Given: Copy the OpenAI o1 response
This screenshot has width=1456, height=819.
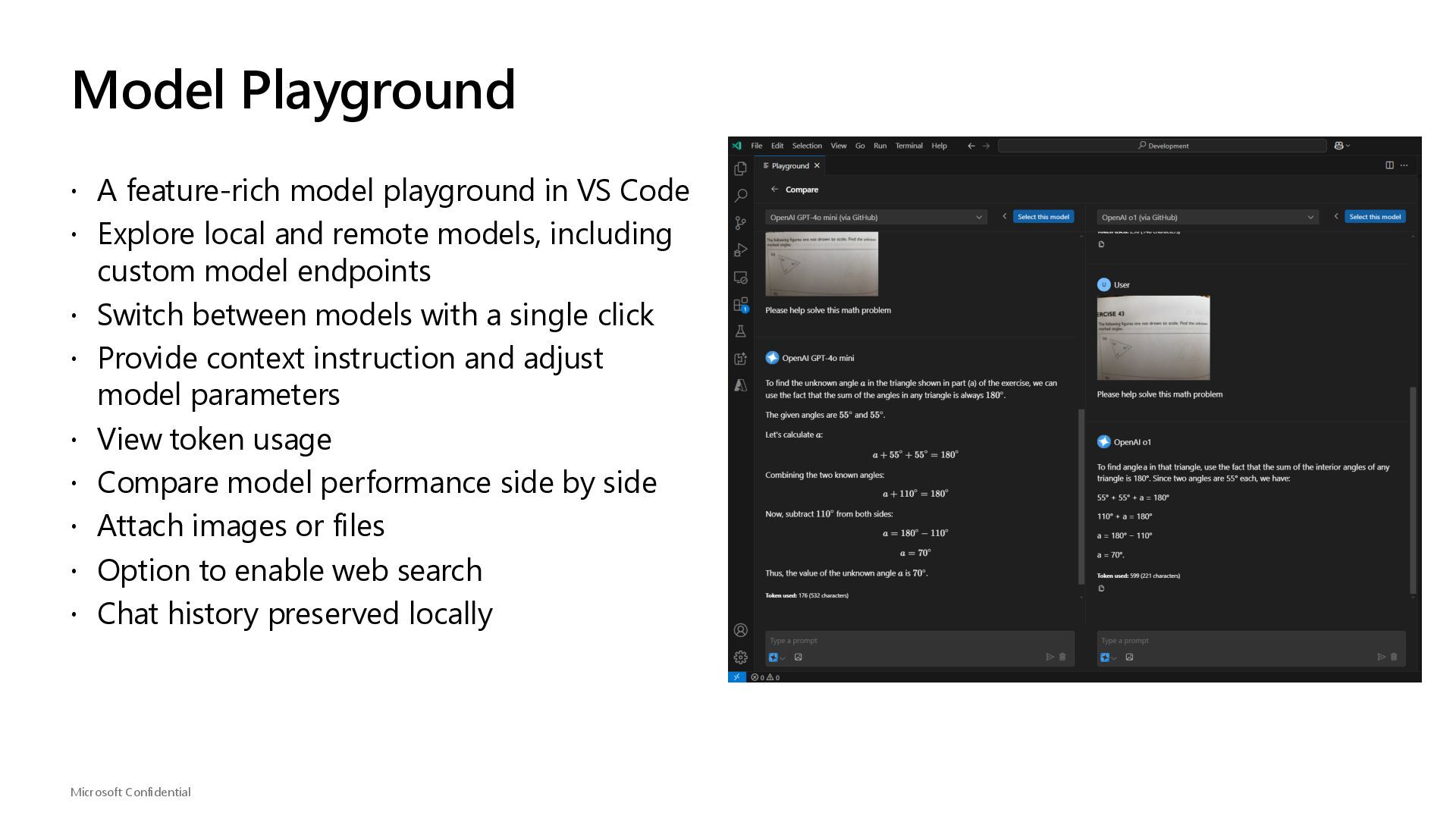Looking at the screenshot, I should tap(1101, 588).
